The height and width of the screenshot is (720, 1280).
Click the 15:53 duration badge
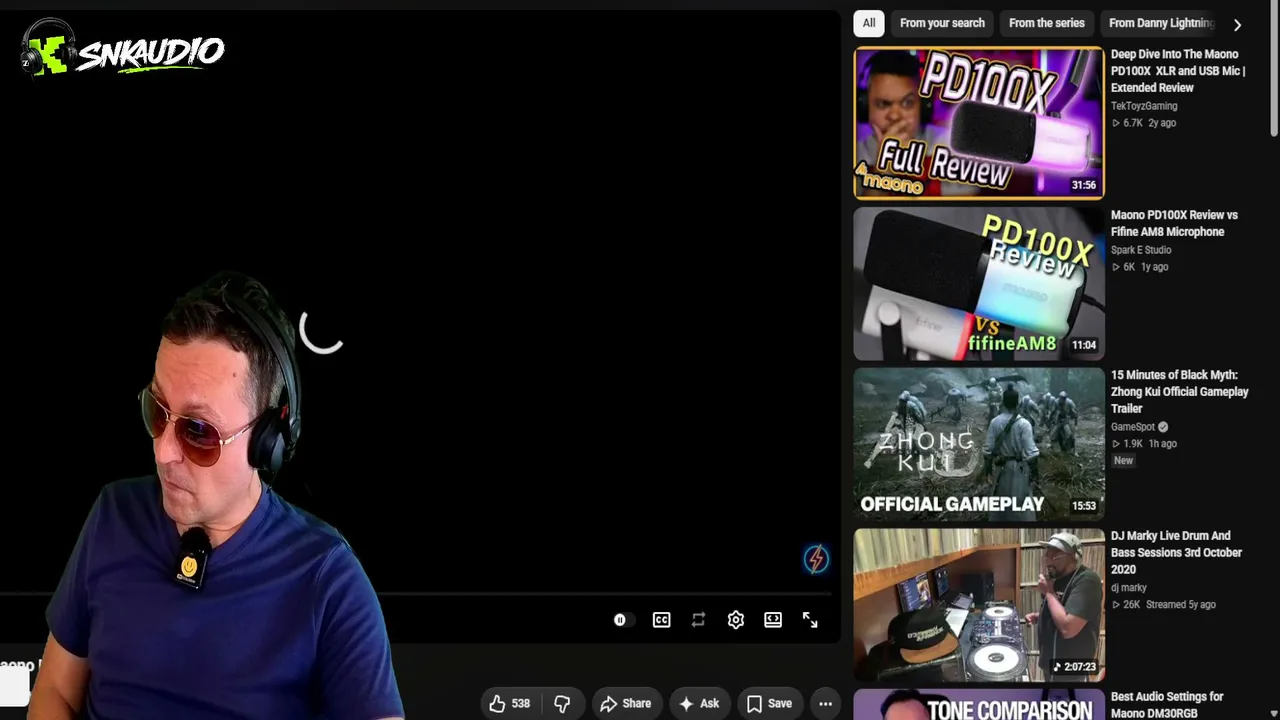[x=1084, y=506]
